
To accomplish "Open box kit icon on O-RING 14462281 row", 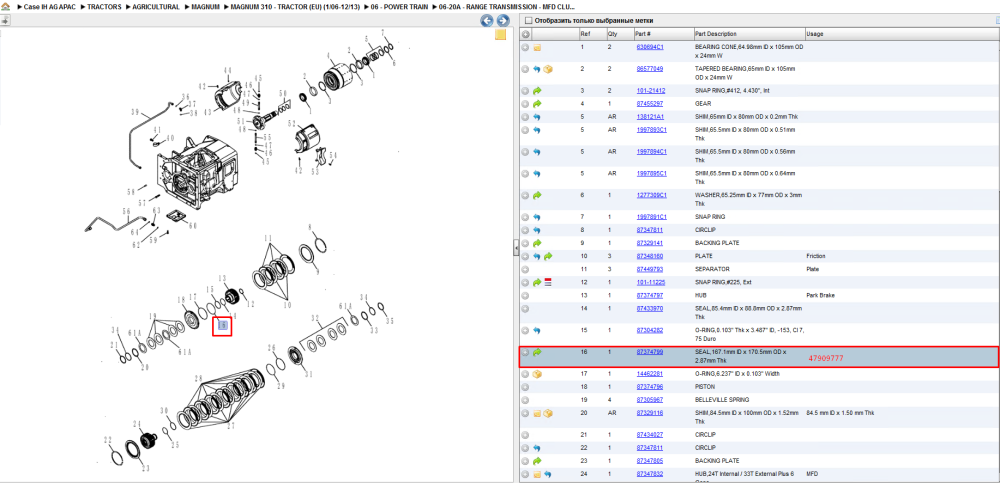I will [x=537, y=374].
